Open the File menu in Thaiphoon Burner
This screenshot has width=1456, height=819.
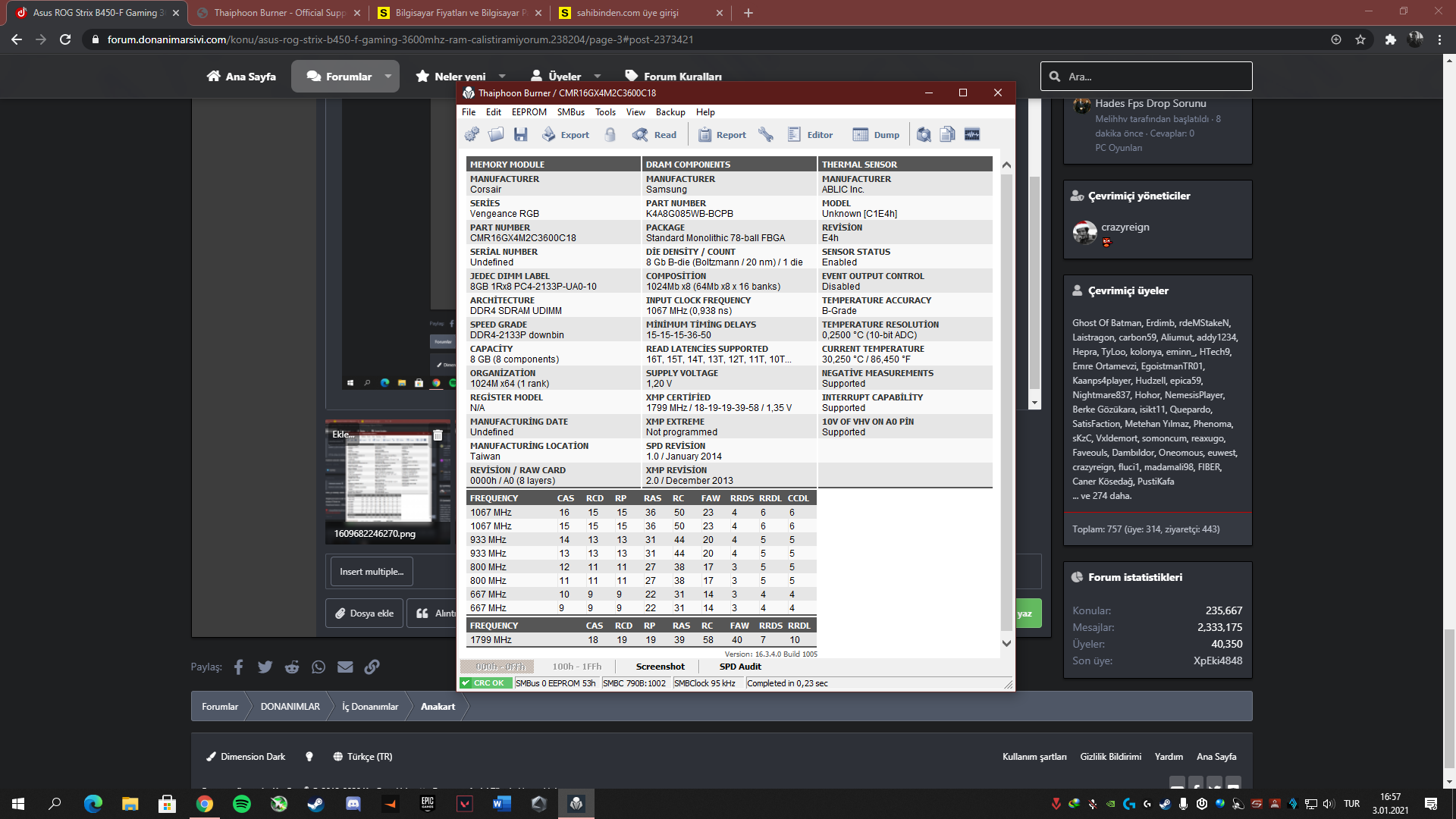(x=469, y=111)
